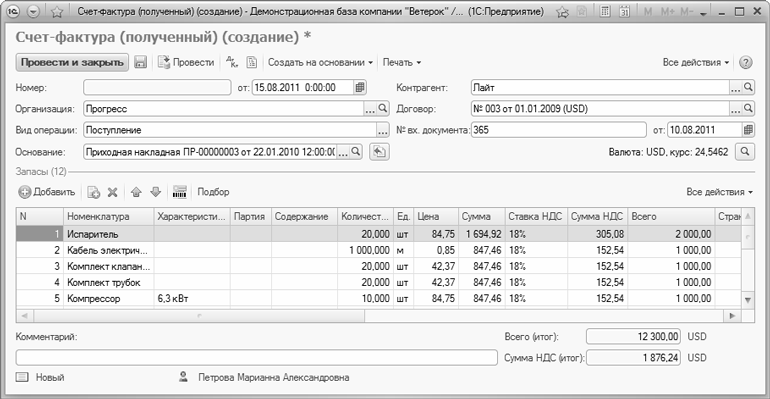This screenshot has height=399, width=770.
Task: Click magnifier icon beside Контрагент Лайт
Action: [x=748, y=87]
